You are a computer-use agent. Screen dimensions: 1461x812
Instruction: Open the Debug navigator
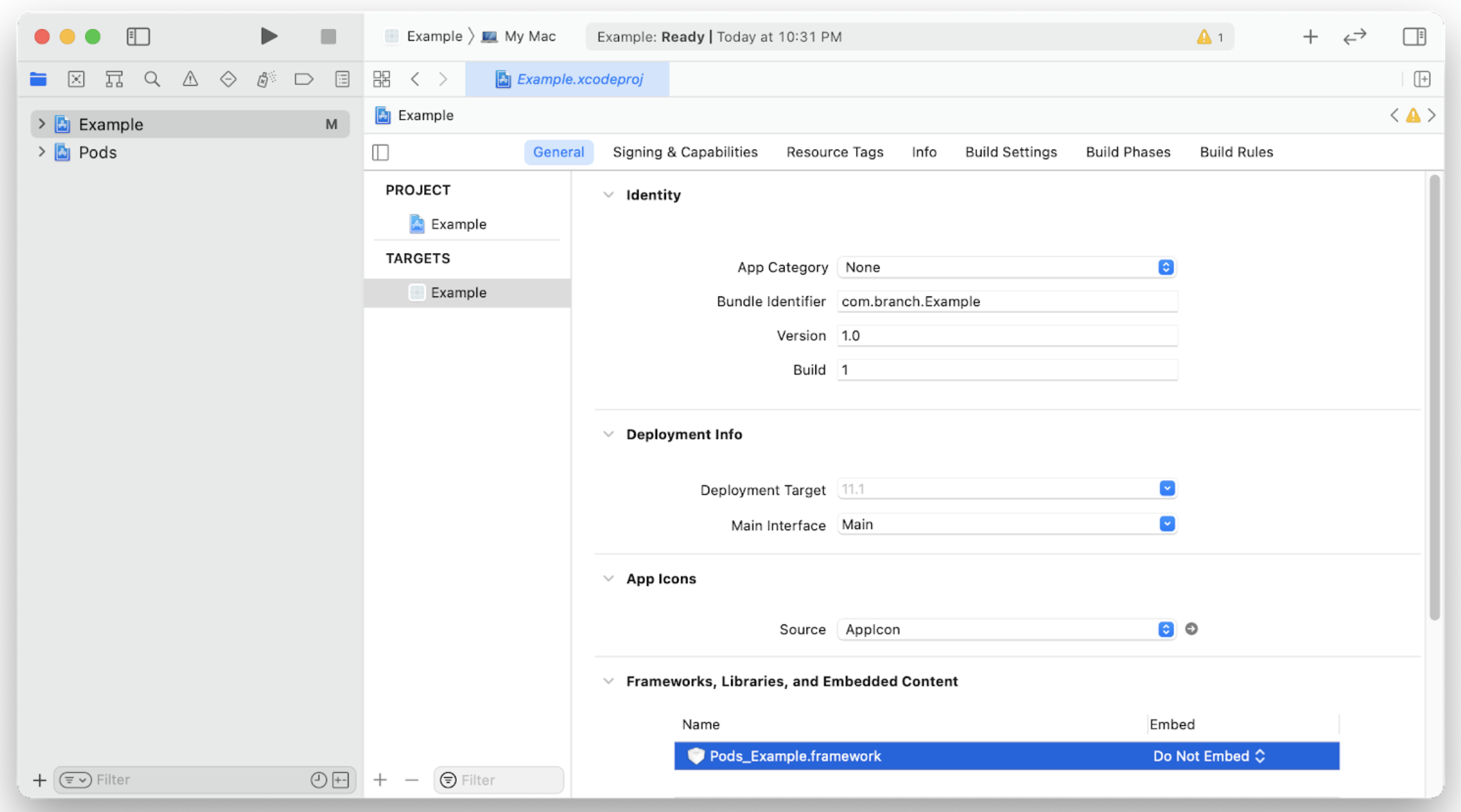click(x=266, y=79)
